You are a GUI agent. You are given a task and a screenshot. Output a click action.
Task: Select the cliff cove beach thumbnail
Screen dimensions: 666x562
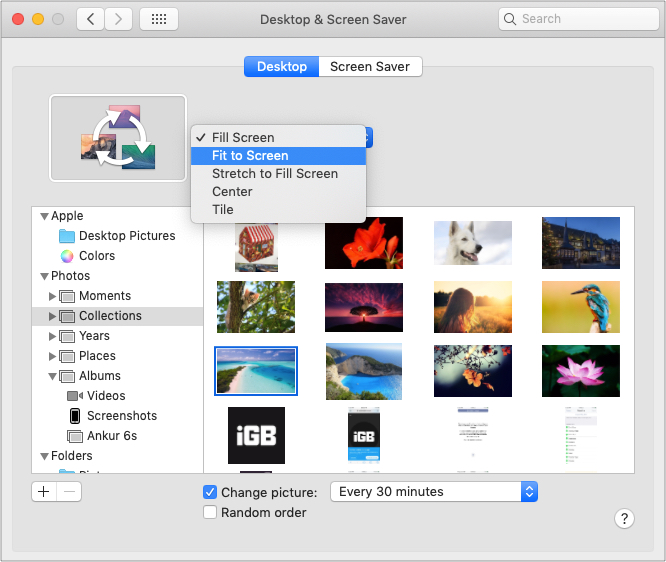coord(364,371)
